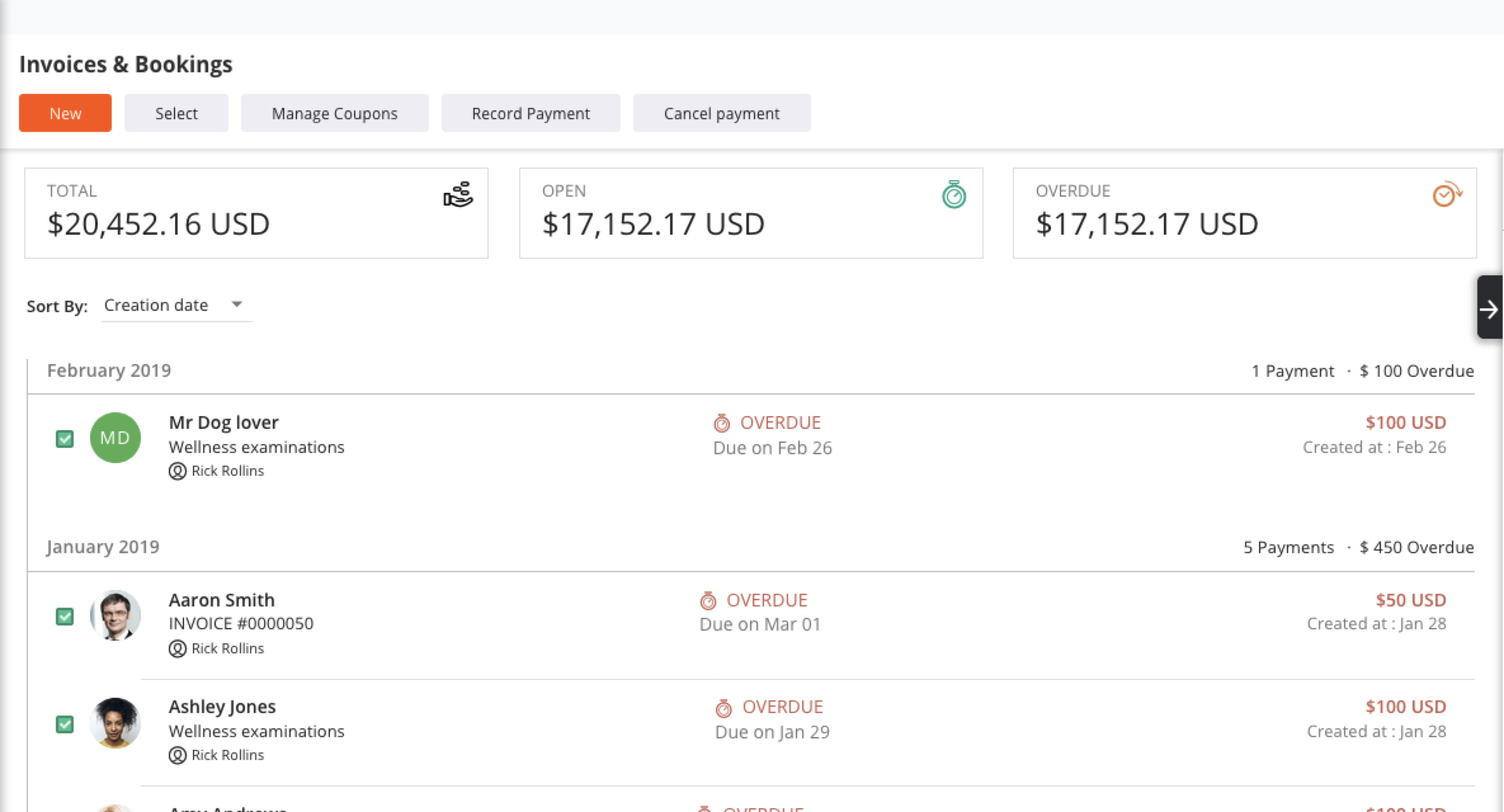Click Mr Dog lover's $100 USD amount

[1406, 422]
